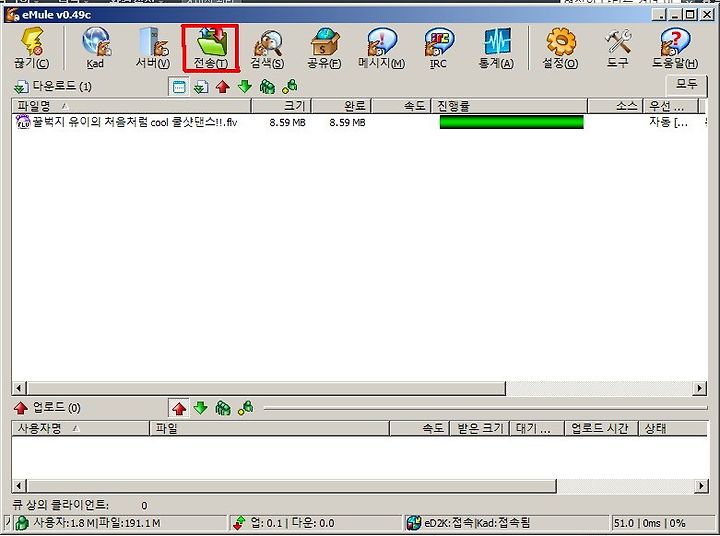Click the red uploading arrow in upload toolbar
The width and height of the screenshot is (720, 536).
179,408
